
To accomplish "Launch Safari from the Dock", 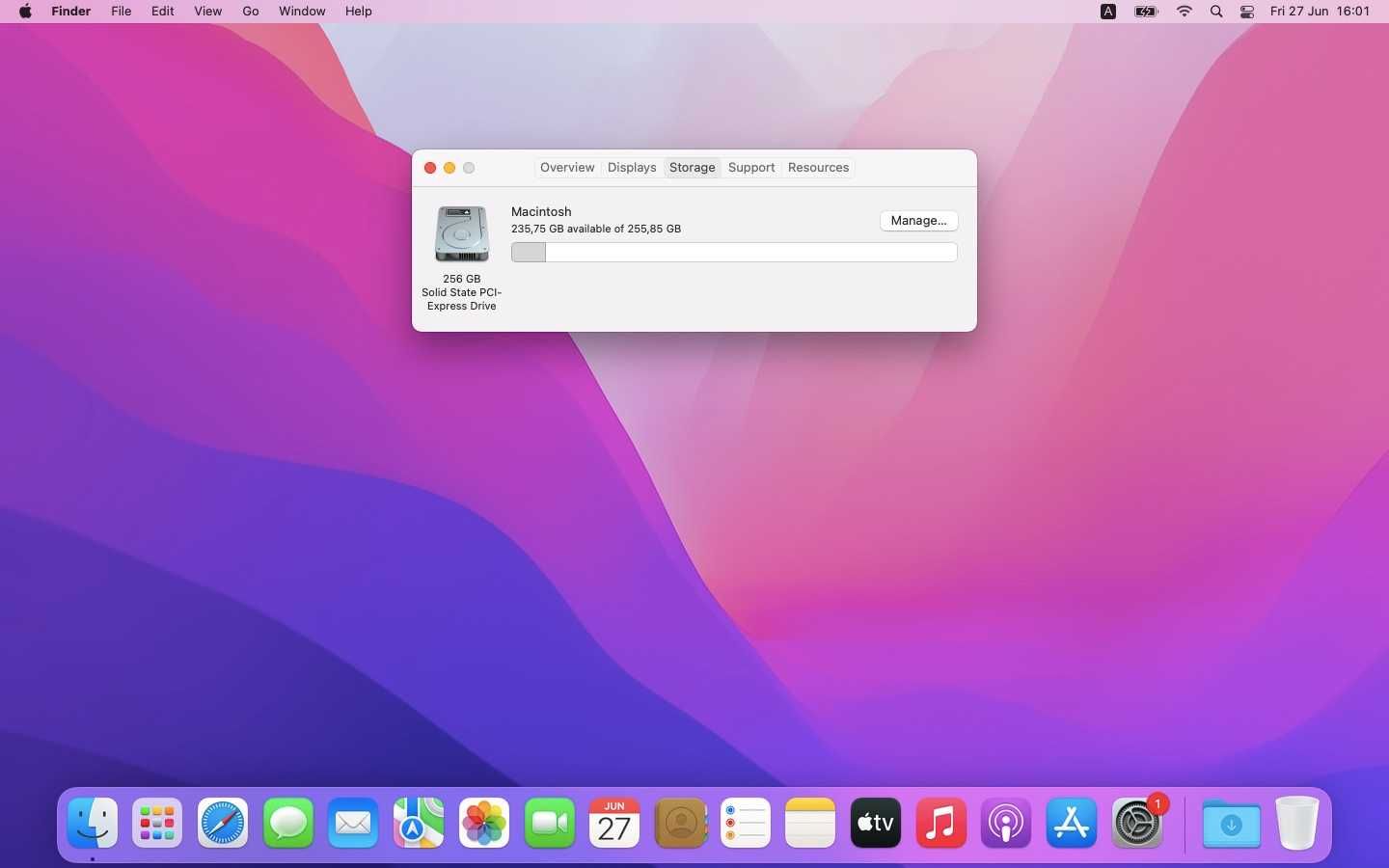I will point(223,824).
